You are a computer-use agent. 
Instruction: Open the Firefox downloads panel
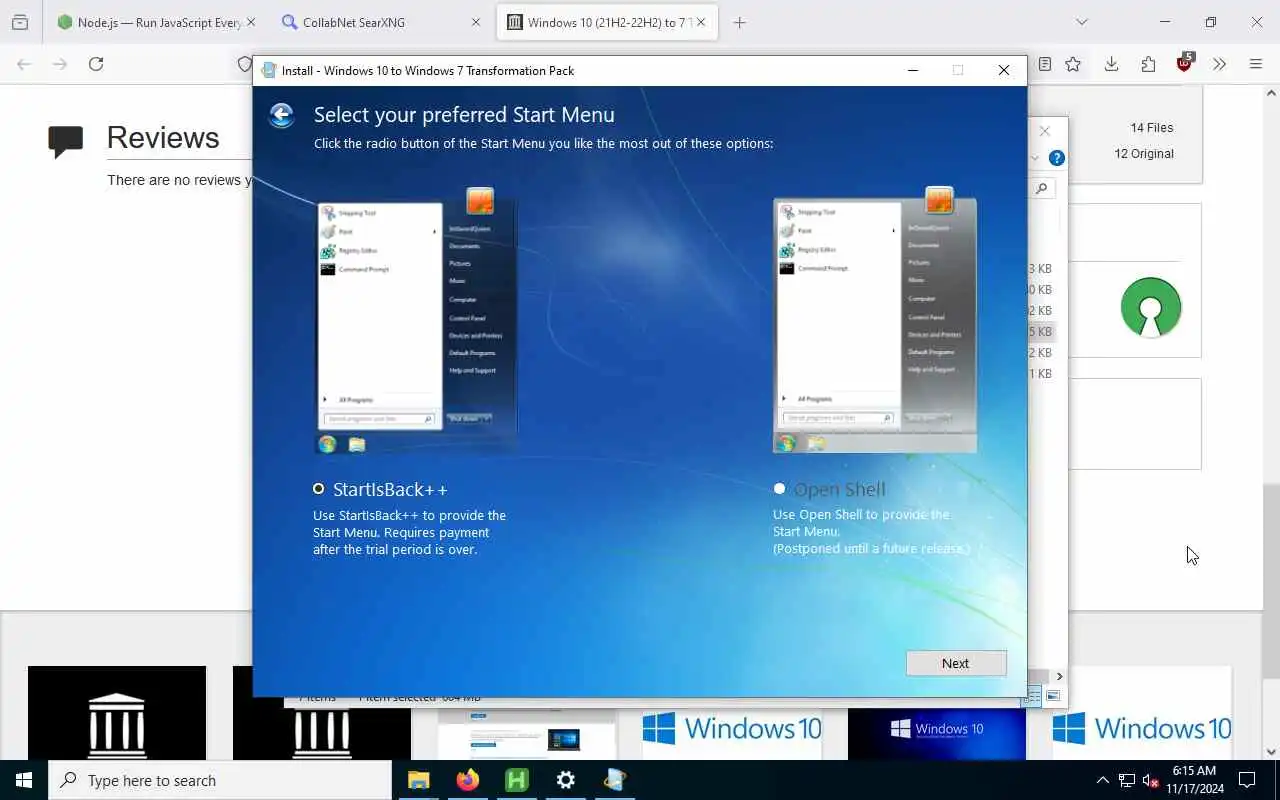1111,64
